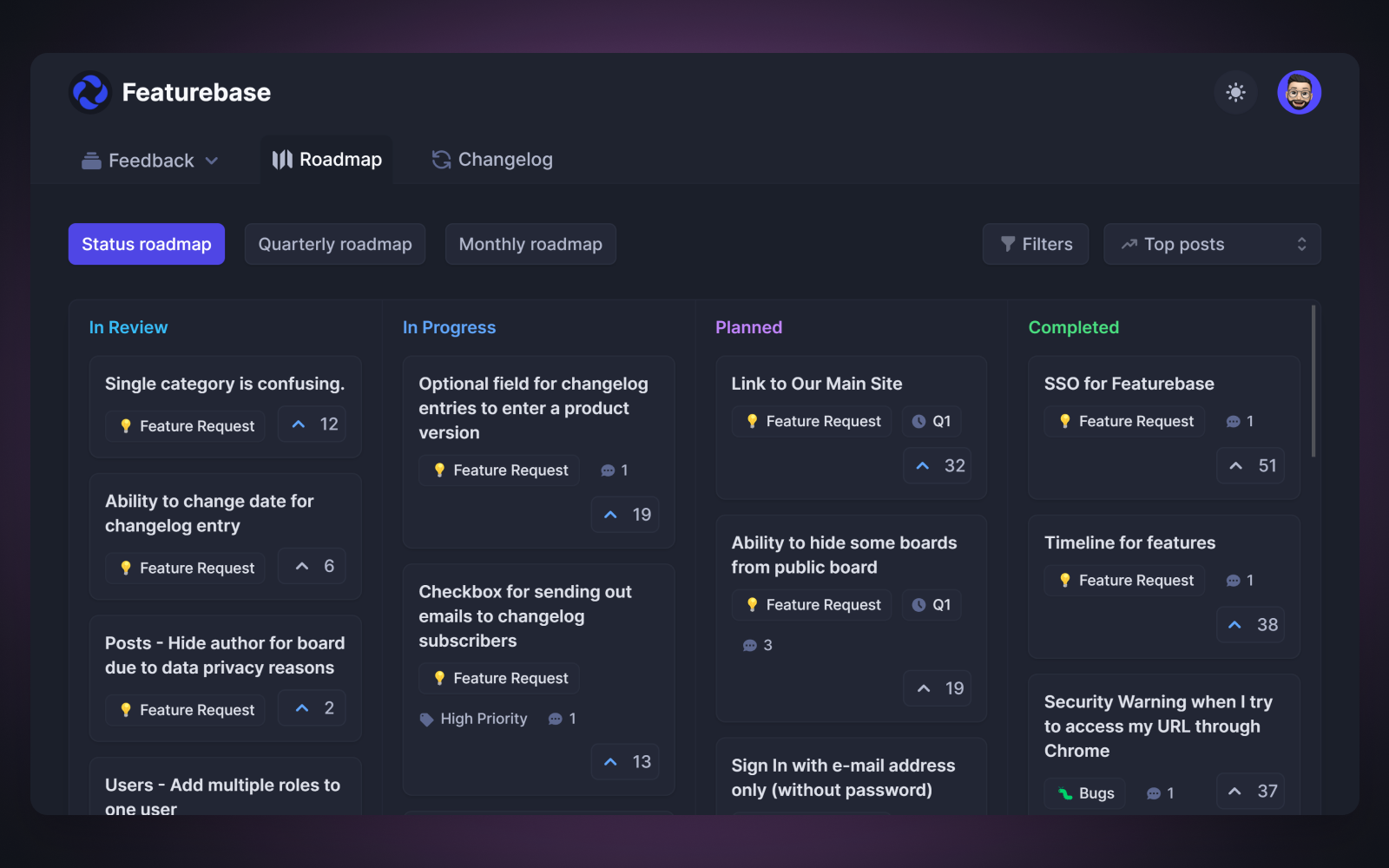The image size is (1389, 868).
Task: Open the Feedback dropdown menu
Action: coord(150,161)
